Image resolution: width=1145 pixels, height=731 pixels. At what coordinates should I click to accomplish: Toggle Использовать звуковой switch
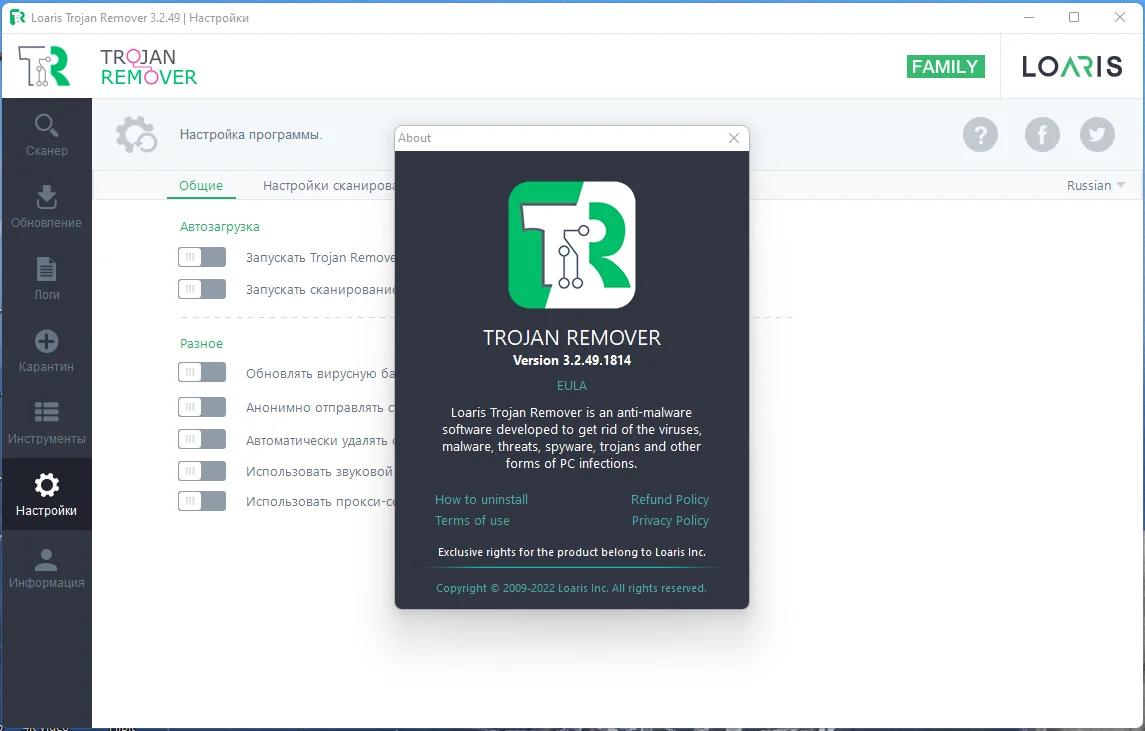(202, 471)
